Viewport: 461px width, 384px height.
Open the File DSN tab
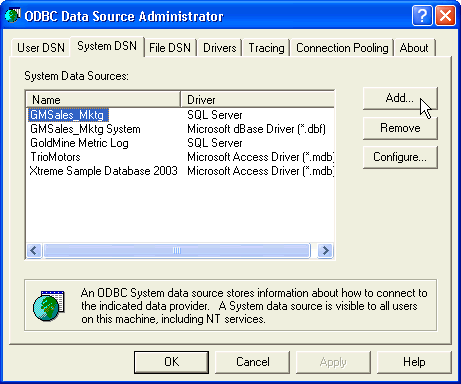click(x=170, y=48)
